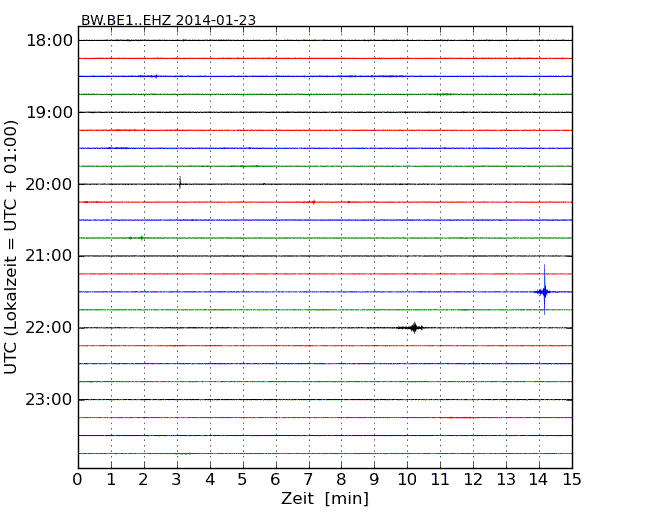Screen dimensions: 650x520
Task: Click the x-axis tick label 5
Action: tap(243, 479)
